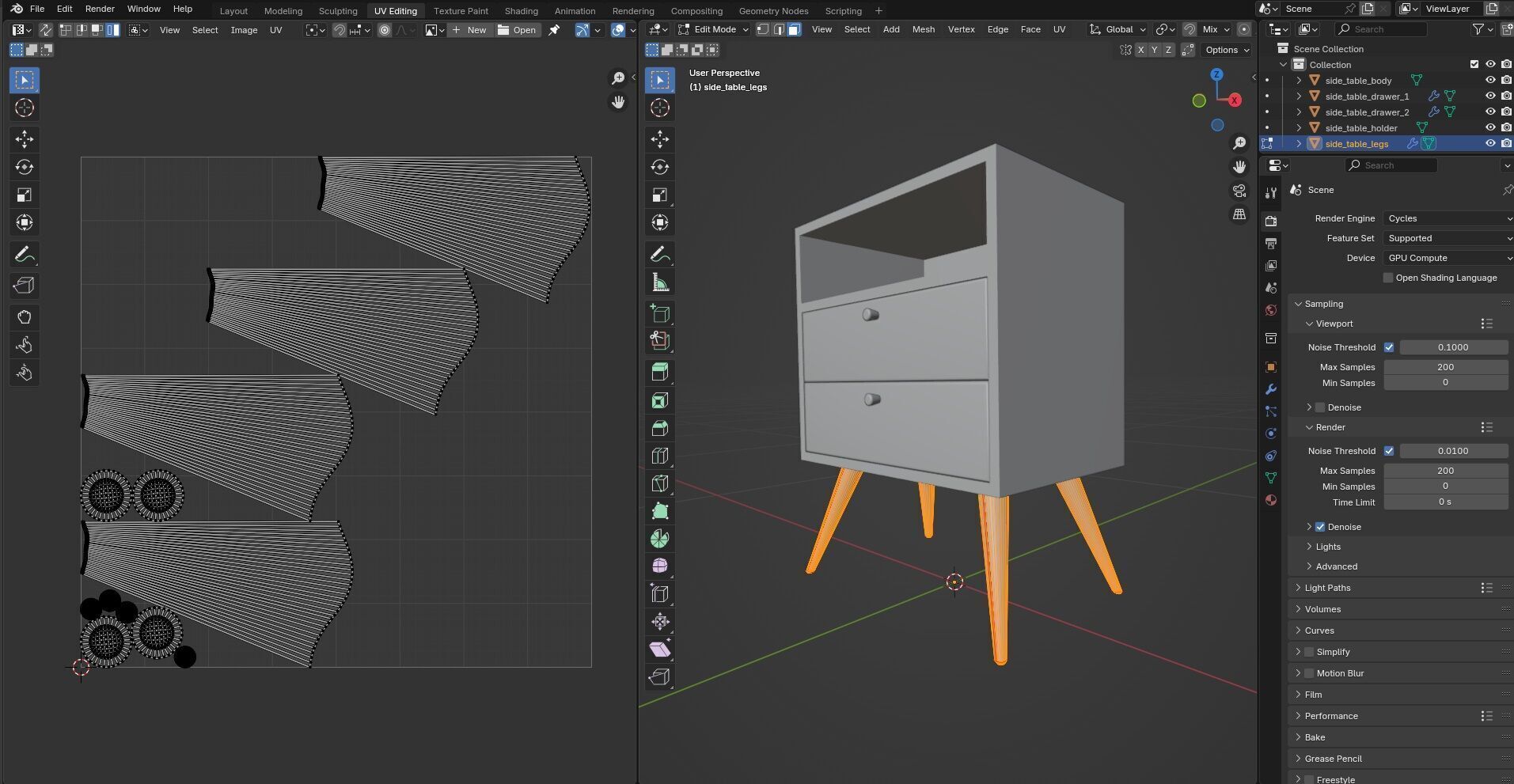Select the Edge Slide tool
This screenshot has height=784, width=1514.
tap(660, 593)
